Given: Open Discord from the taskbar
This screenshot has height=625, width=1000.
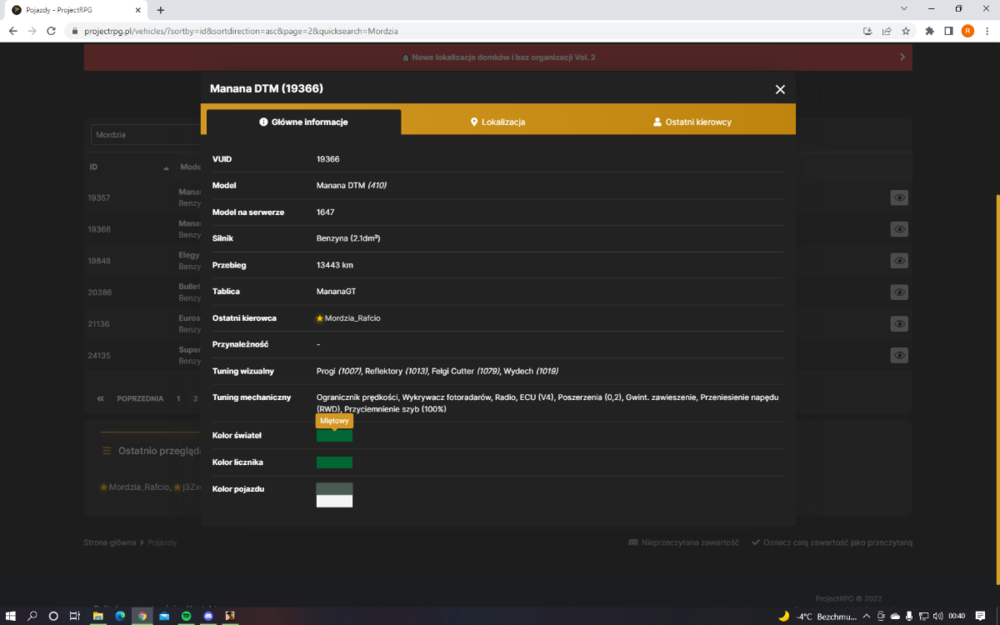Looking at the screenshot, I should [x=208, y=616].
